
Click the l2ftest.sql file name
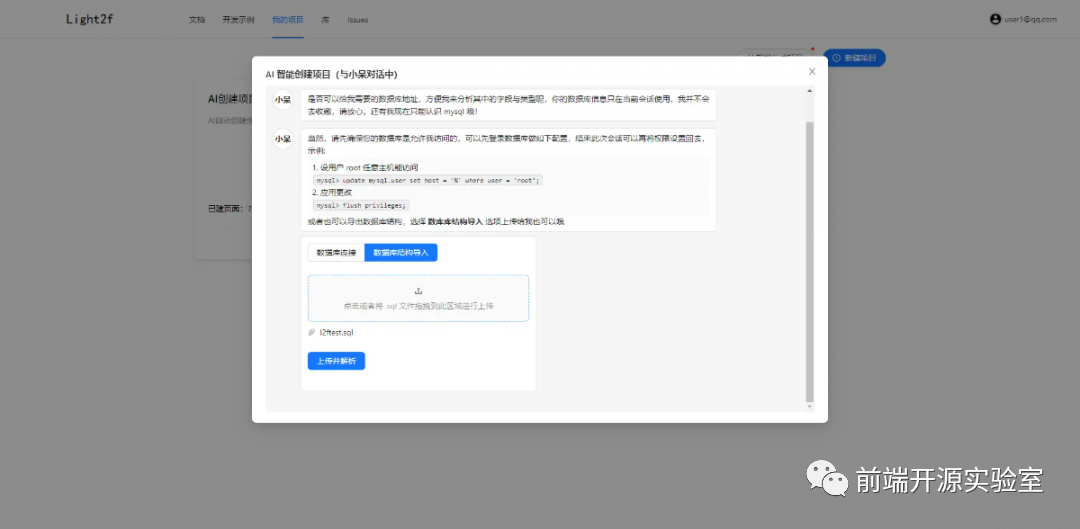(x=336, y=332)
